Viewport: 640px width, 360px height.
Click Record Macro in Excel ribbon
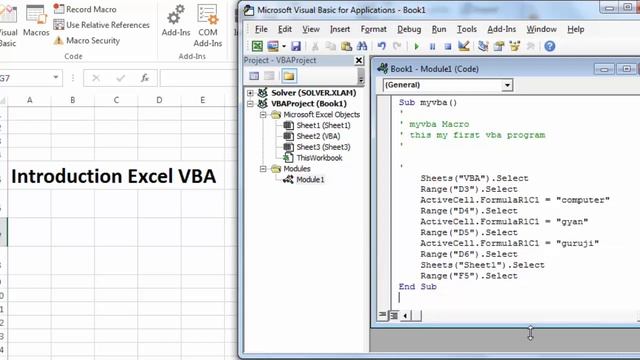pyautogui.click(x=85, y=9)
